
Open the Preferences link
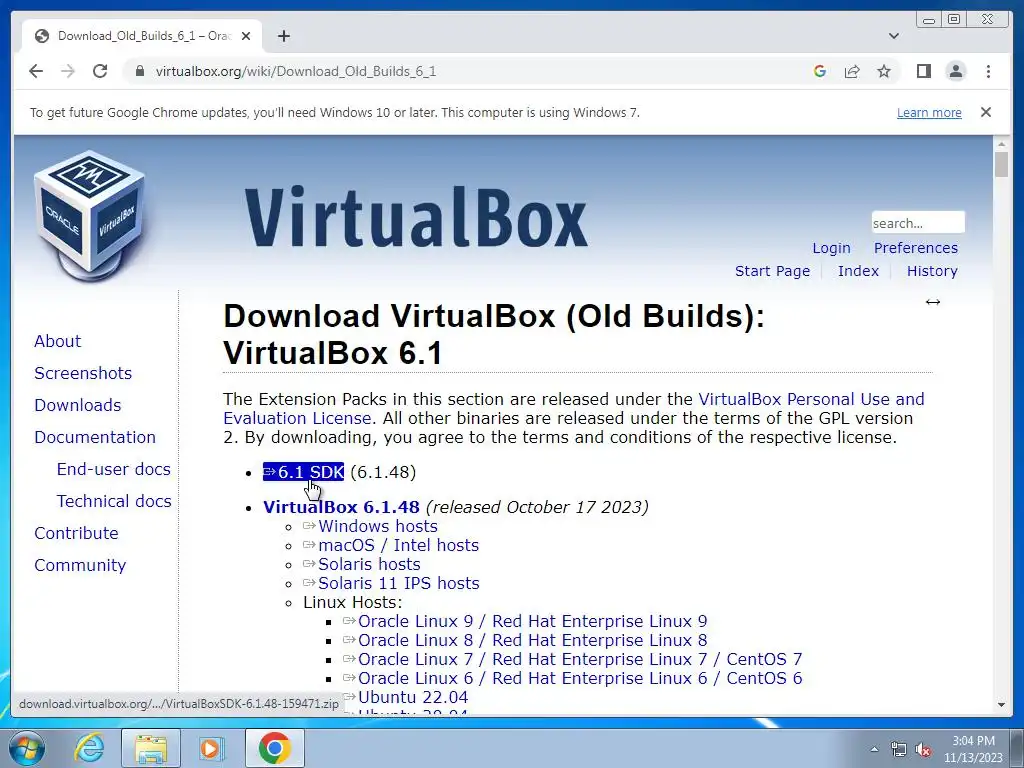point(916,248)
